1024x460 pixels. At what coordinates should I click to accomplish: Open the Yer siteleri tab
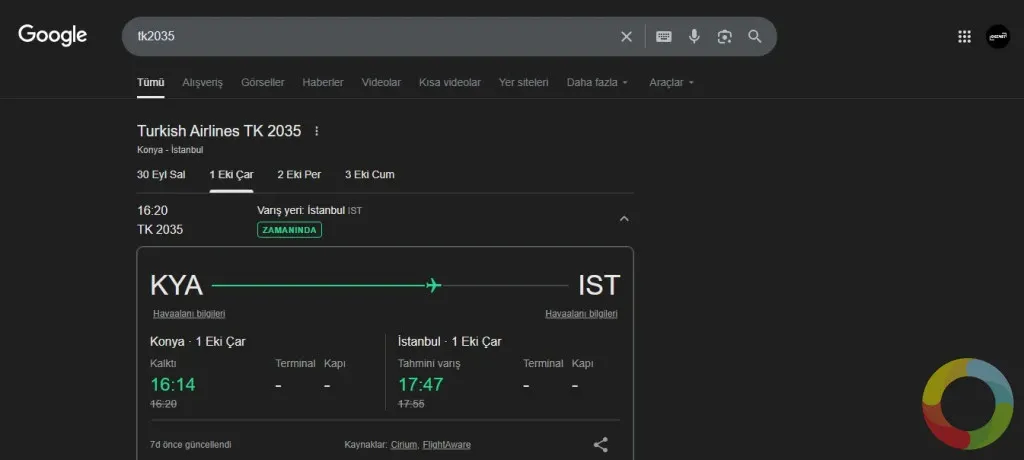(524, 82)
